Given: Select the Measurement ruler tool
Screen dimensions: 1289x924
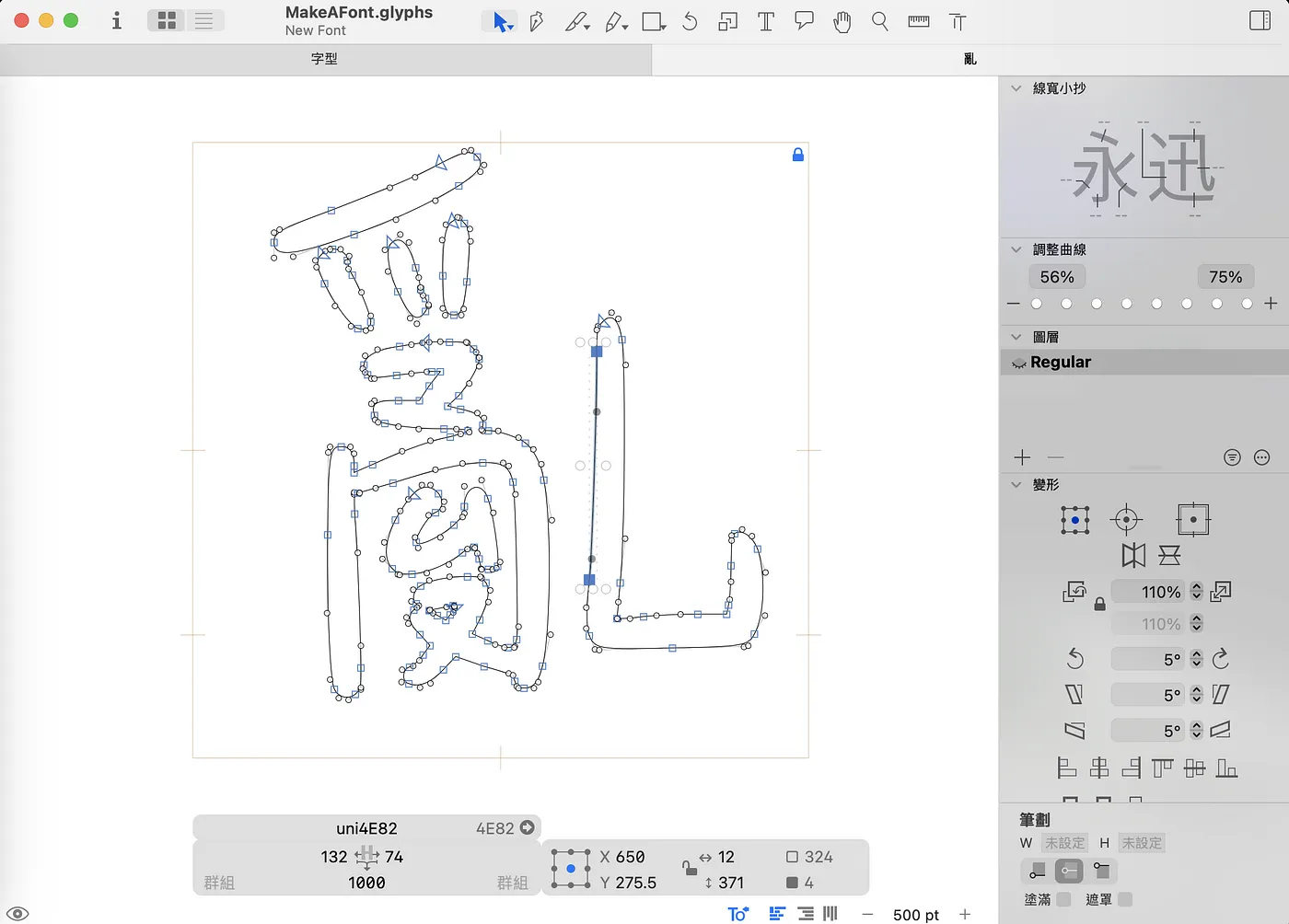Looking at the screenshot, I should click(x=918, y=22).
